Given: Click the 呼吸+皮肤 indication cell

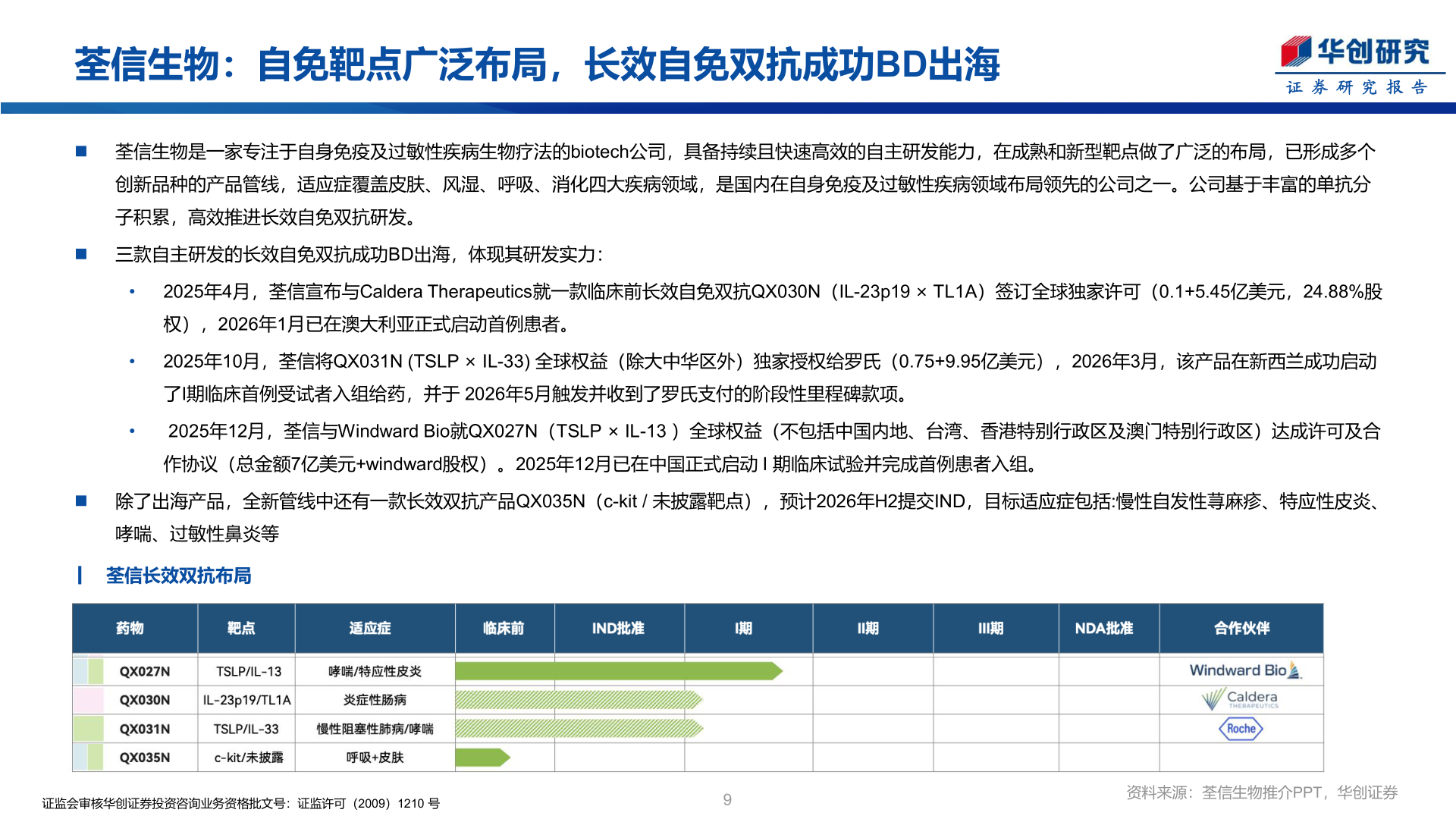Looking at the screenshot, I should click(375, 758).
